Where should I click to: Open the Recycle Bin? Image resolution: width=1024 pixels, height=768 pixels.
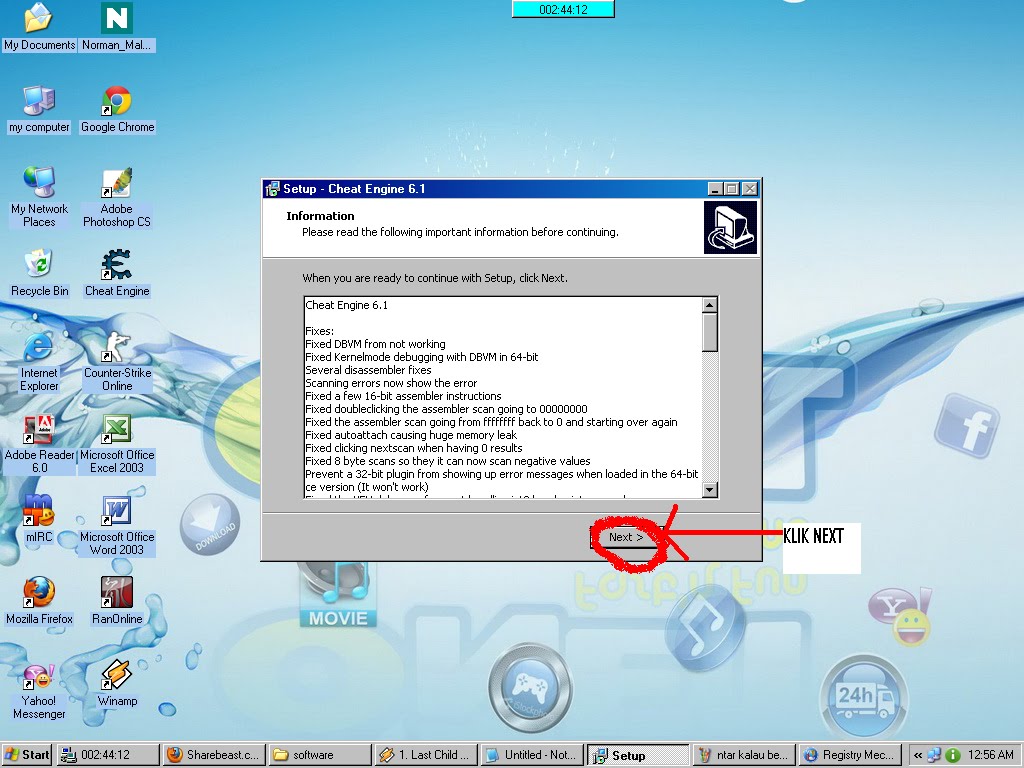point(39,274)
